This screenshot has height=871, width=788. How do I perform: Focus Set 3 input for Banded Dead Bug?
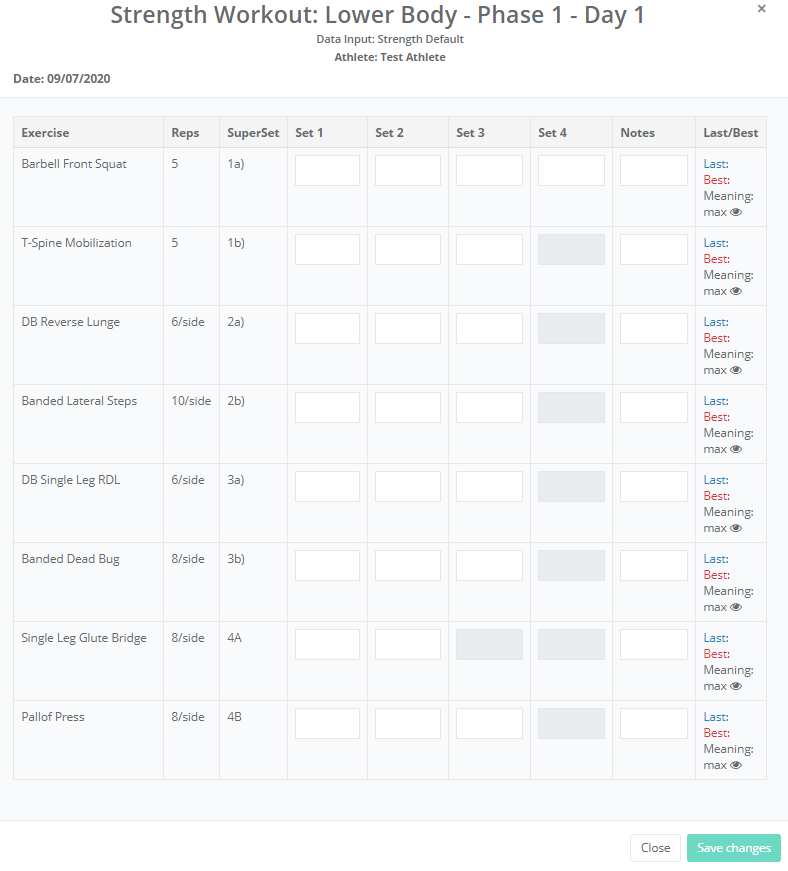pos(489,565)
